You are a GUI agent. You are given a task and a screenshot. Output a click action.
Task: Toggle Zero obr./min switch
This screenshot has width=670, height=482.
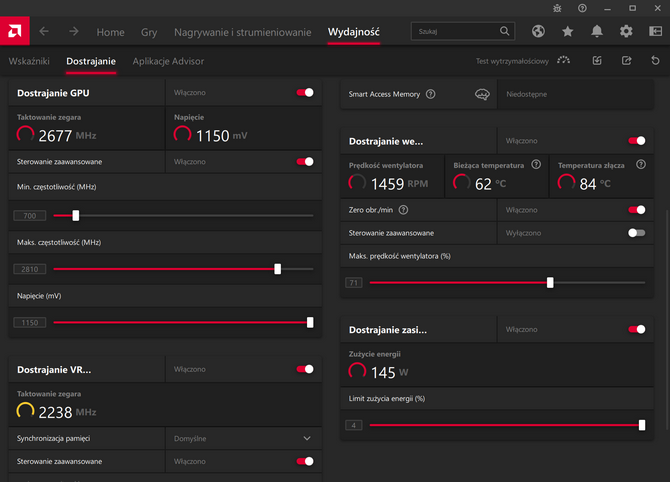click(637, 210)
